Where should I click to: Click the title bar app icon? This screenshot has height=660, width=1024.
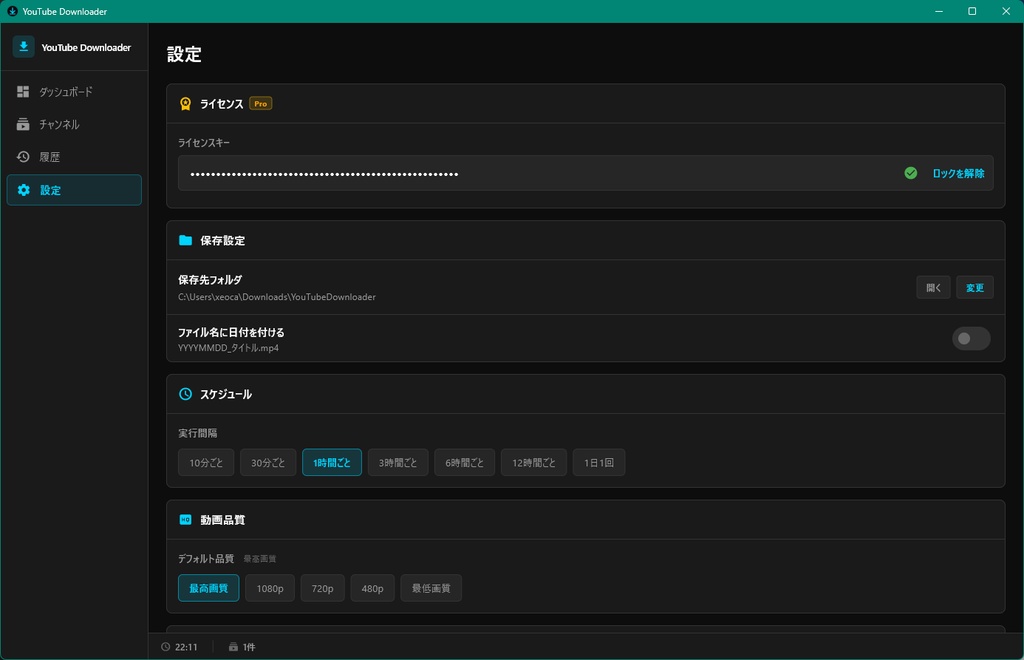point(12,11)
